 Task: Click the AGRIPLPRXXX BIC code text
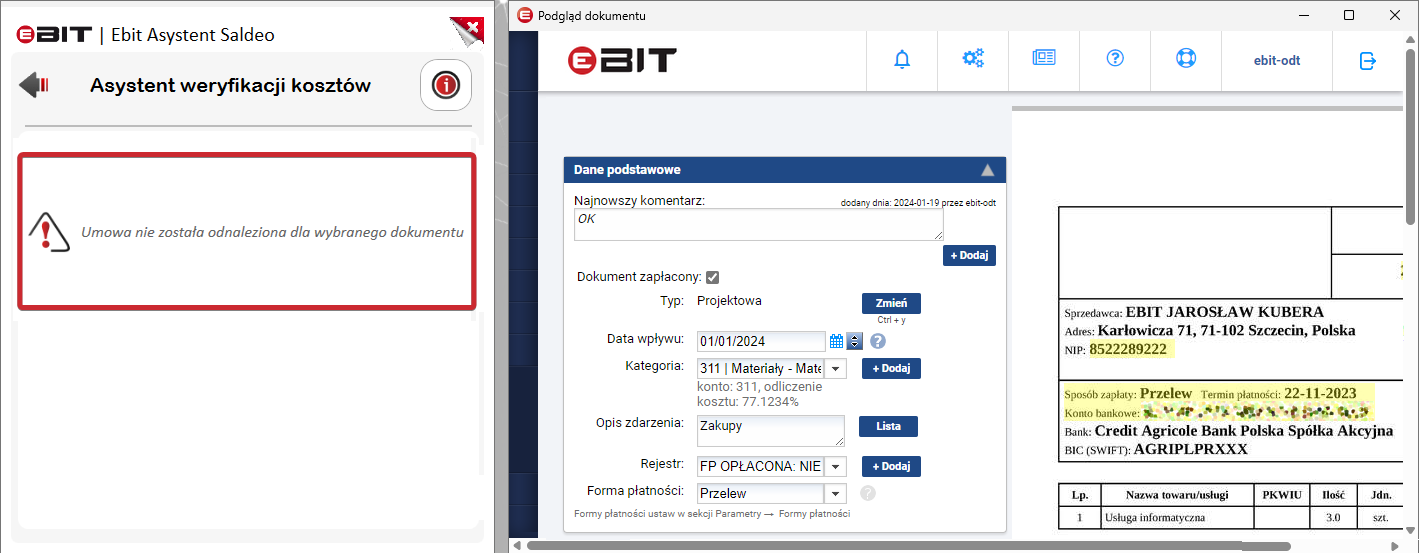pyautogui.click(x=1190, y=449)
